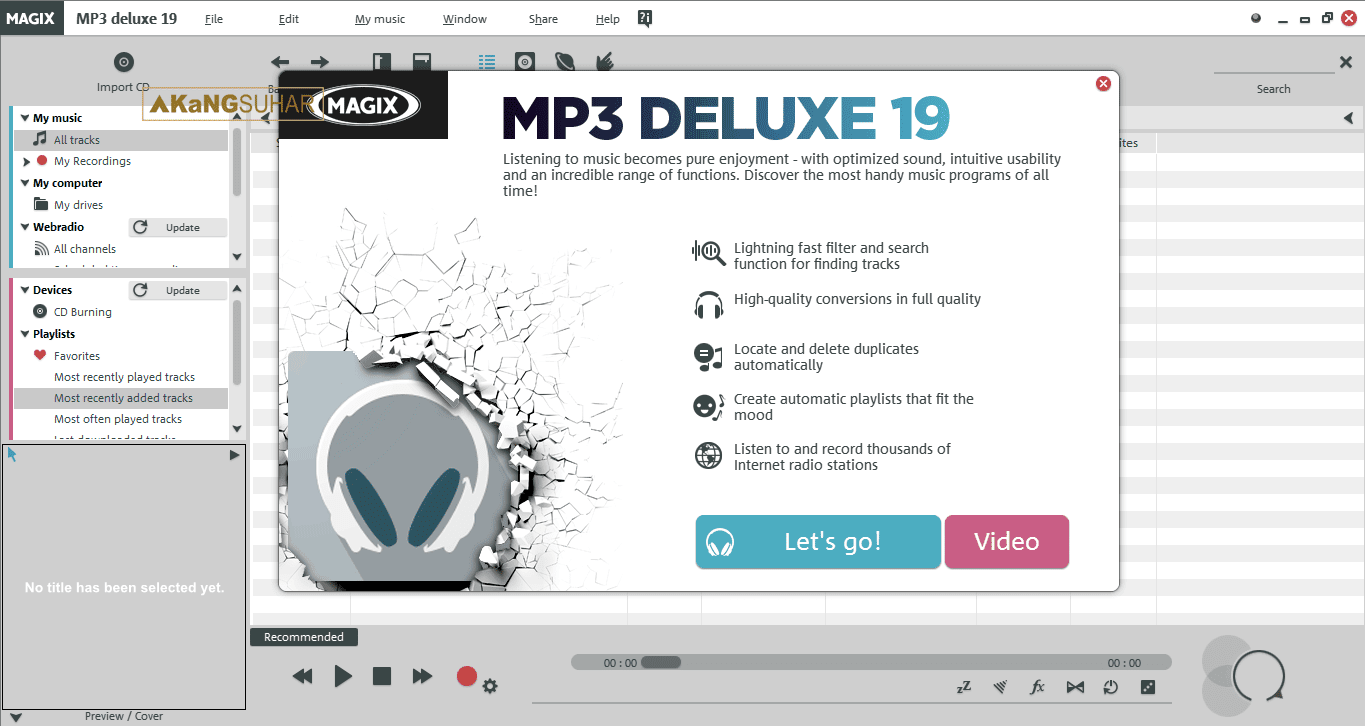
Task: Click the planet icon in the toolbar
Action: pos(565,62)
